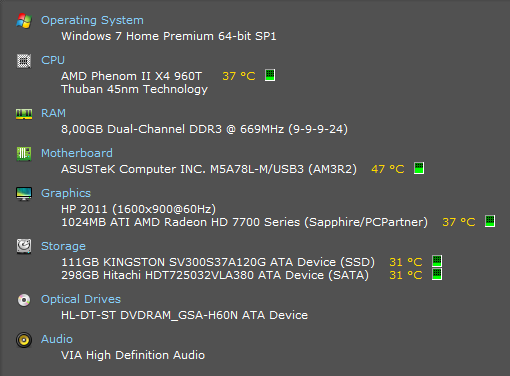Open the Graphics section heading link
Screen dimensions: 510x376
pyautogui.click(x=66, y=193)
